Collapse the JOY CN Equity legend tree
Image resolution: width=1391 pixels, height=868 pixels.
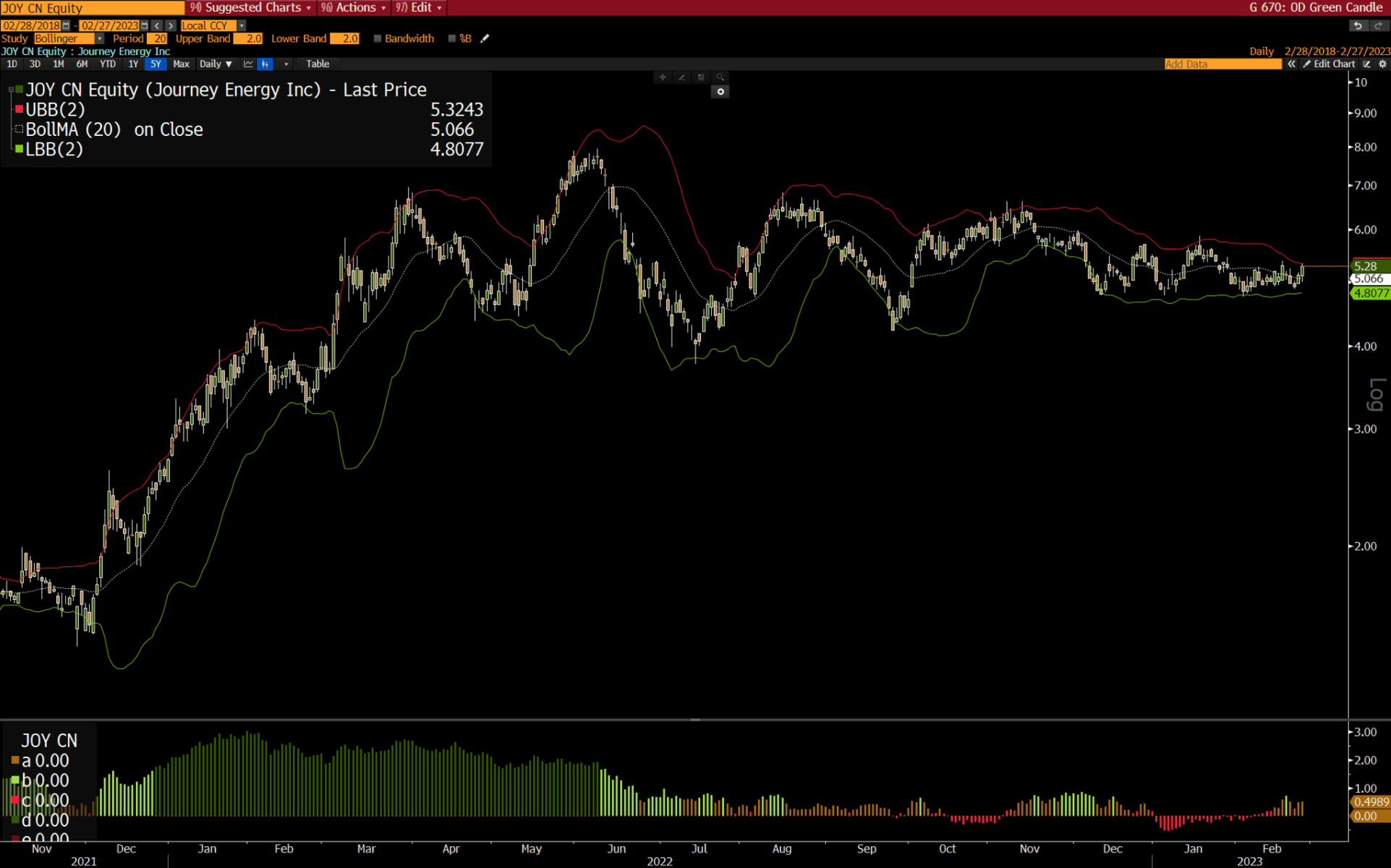pos(10,90)
